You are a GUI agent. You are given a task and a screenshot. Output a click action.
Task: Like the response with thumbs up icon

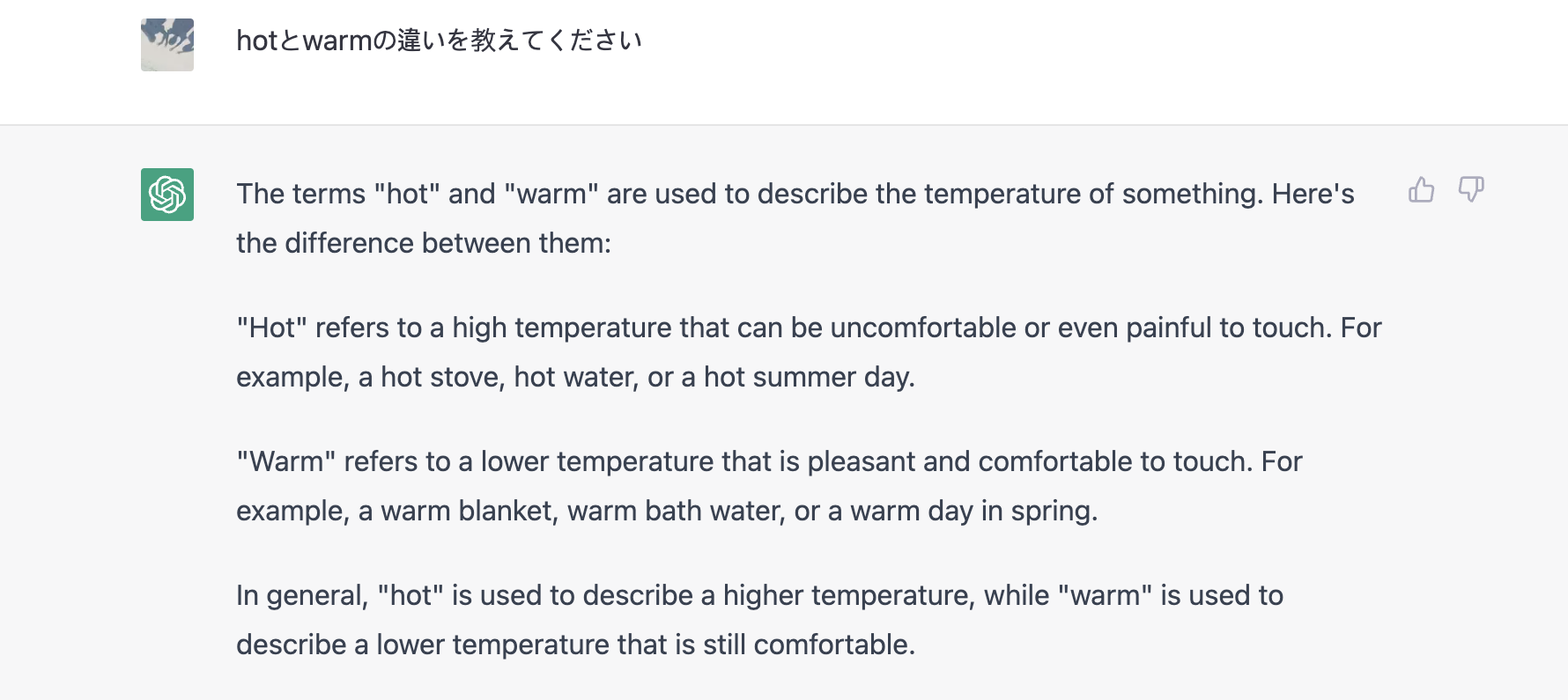click(1421, 189)
